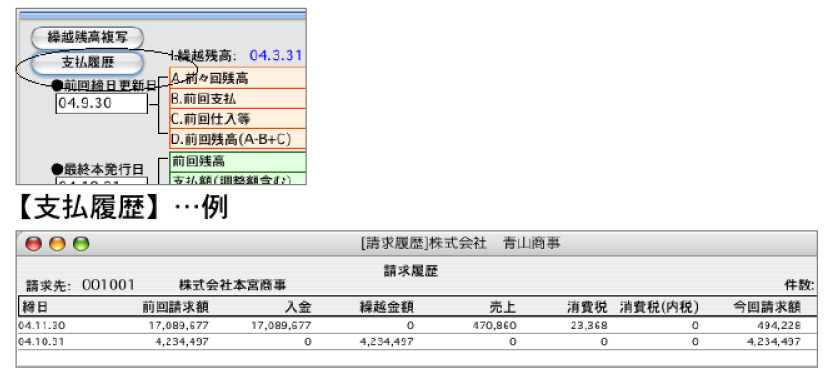Viewport: 826px width, 374px height.
Task: Minimize the 請求履歴 window with yellow button
Action: (57, 244)
